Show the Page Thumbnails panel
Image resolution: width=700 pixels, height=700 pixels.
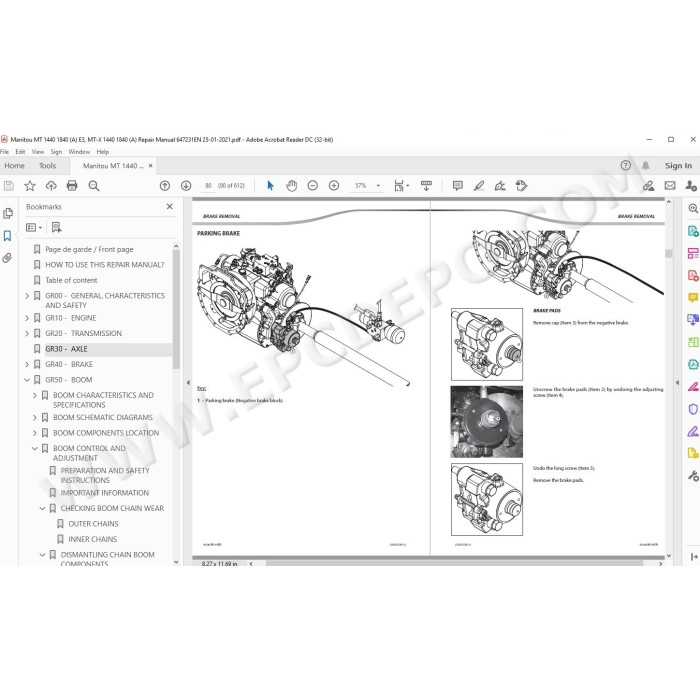[8, 213]
